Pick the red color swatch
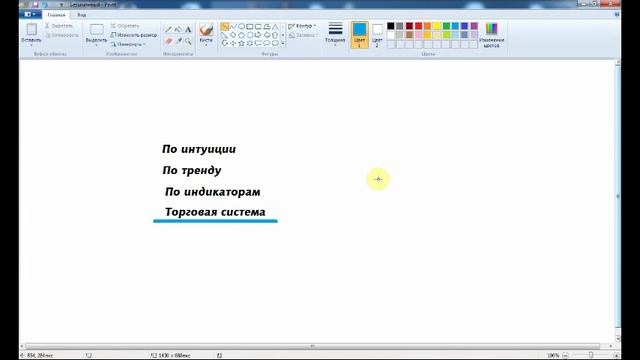This screenshot has height=360, width=640. [x=418, y=26]
